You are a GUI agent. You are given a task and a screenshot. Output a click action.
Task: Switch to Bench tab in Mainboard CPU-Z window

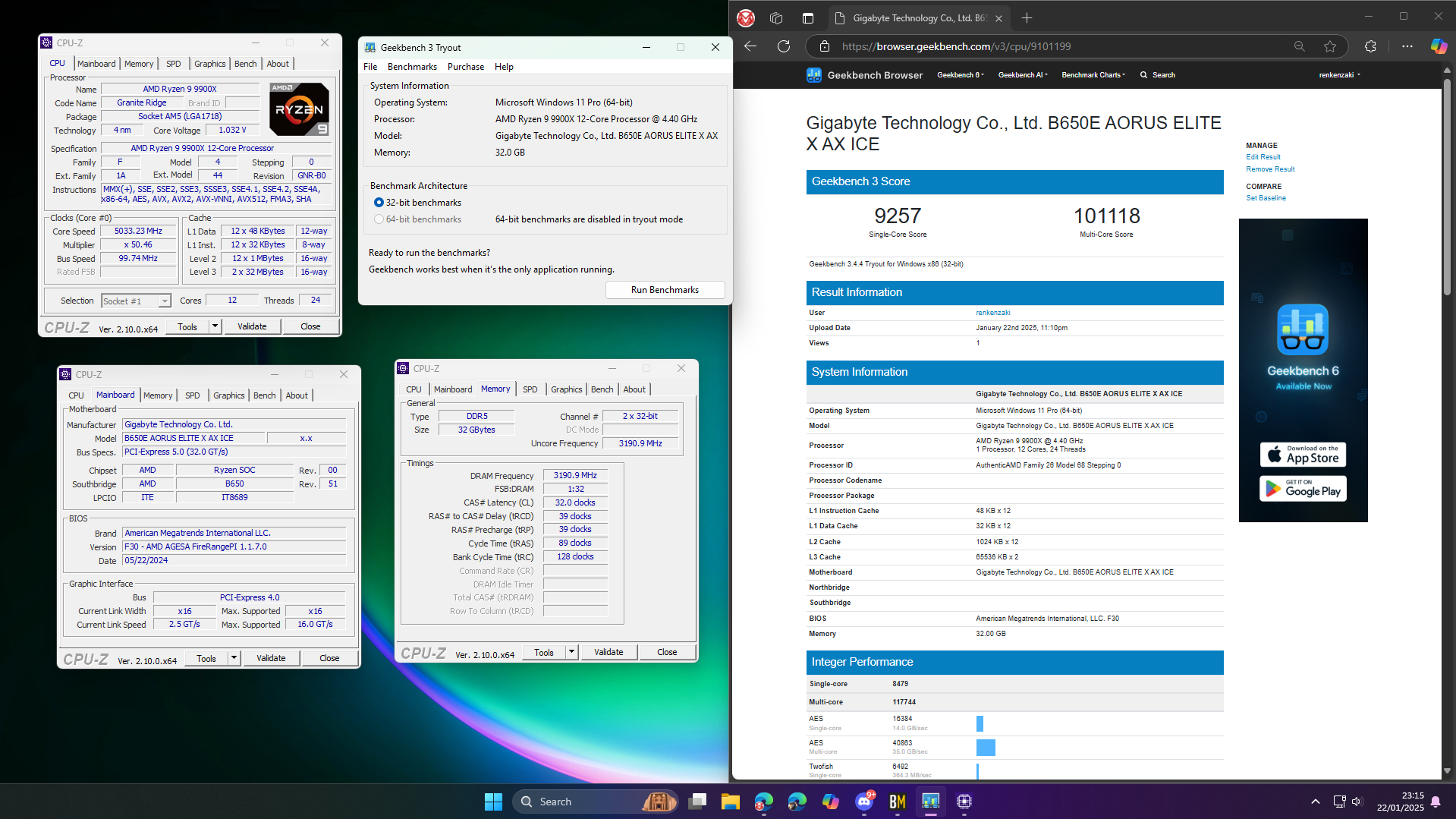[265, 395]
